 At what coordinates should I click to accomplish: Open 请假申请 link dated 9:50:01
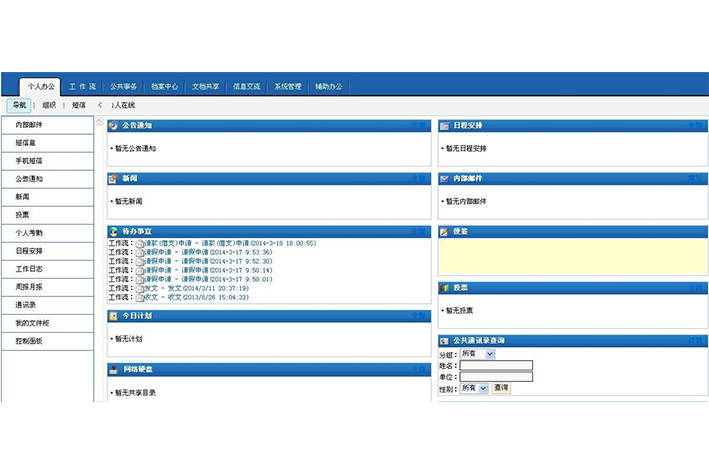coord(208,279)
